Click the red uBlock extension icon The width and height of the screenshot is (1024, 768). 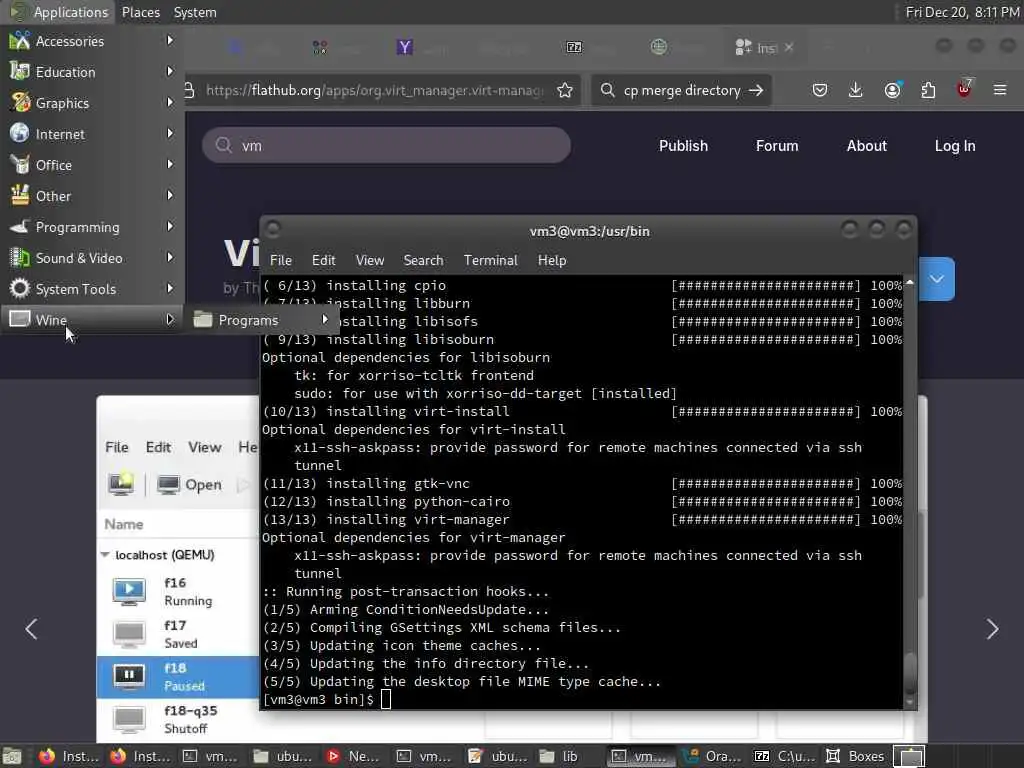[964, 89]
